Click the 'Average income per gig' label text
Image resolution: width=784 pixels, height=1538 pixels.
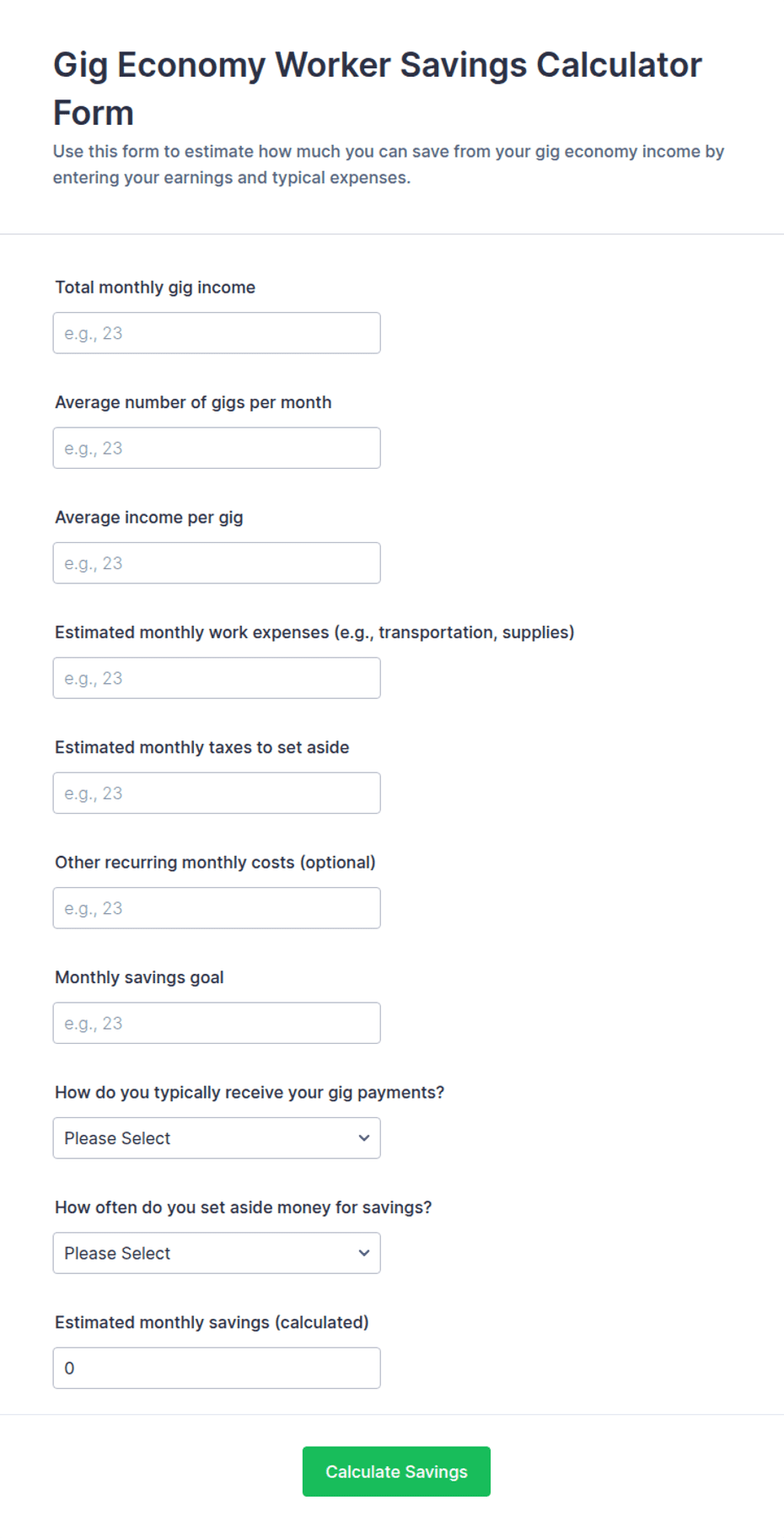click(x=149, y=518)
